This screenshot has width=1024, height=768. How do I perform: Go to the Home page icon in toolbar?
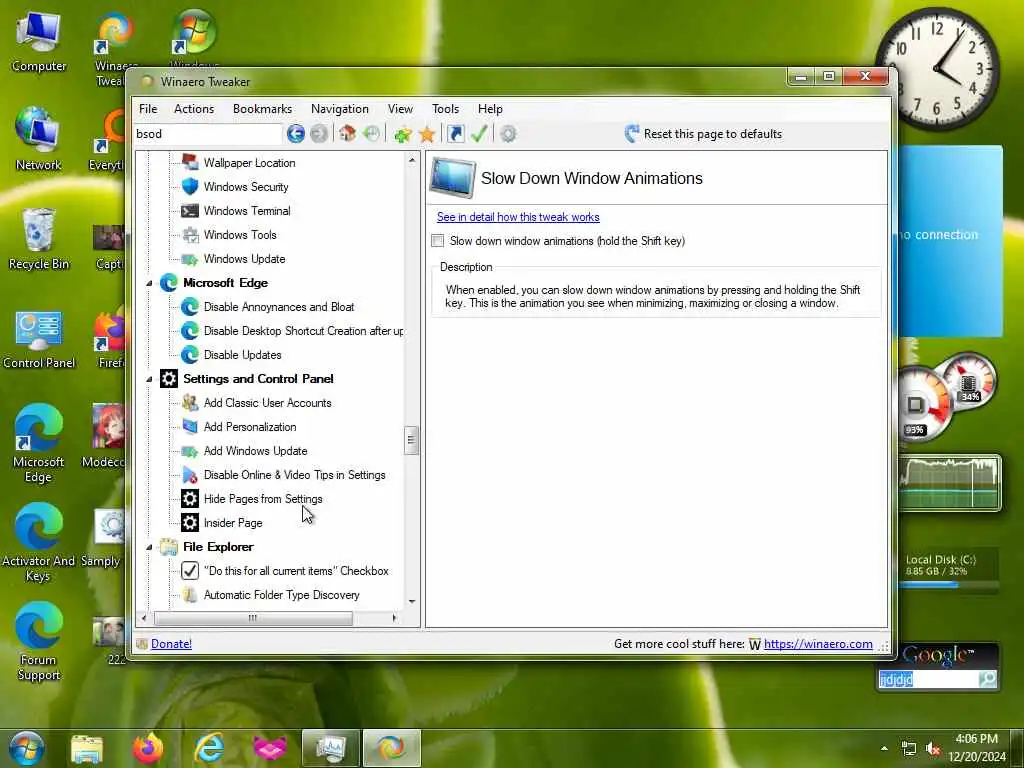347,134
